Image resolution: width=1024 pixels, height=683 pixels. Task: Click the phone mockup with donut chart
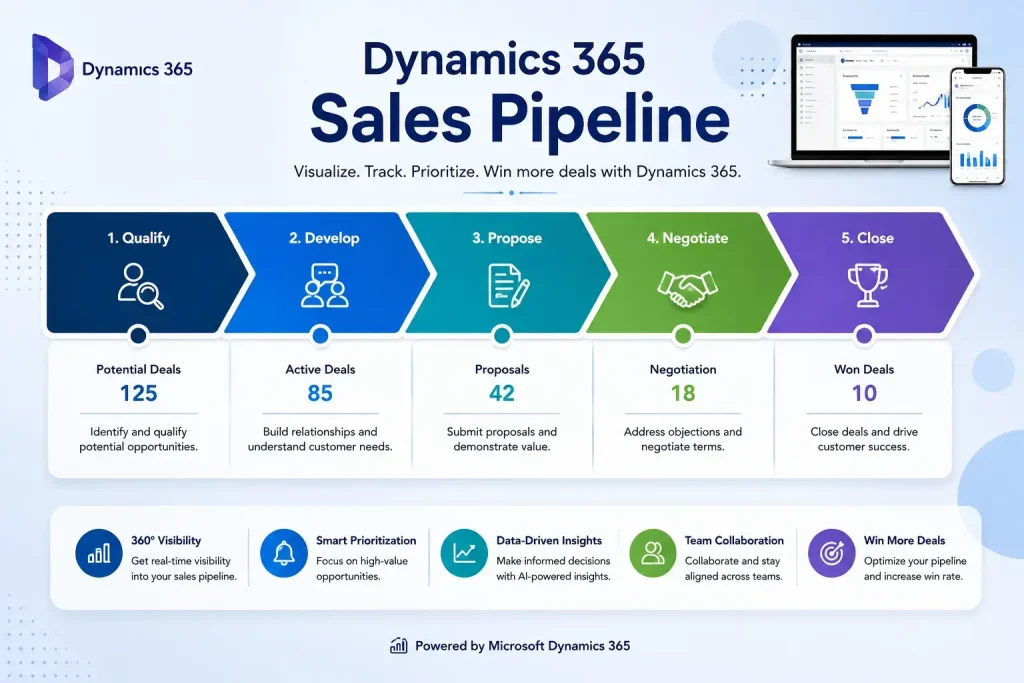point(977,125)
